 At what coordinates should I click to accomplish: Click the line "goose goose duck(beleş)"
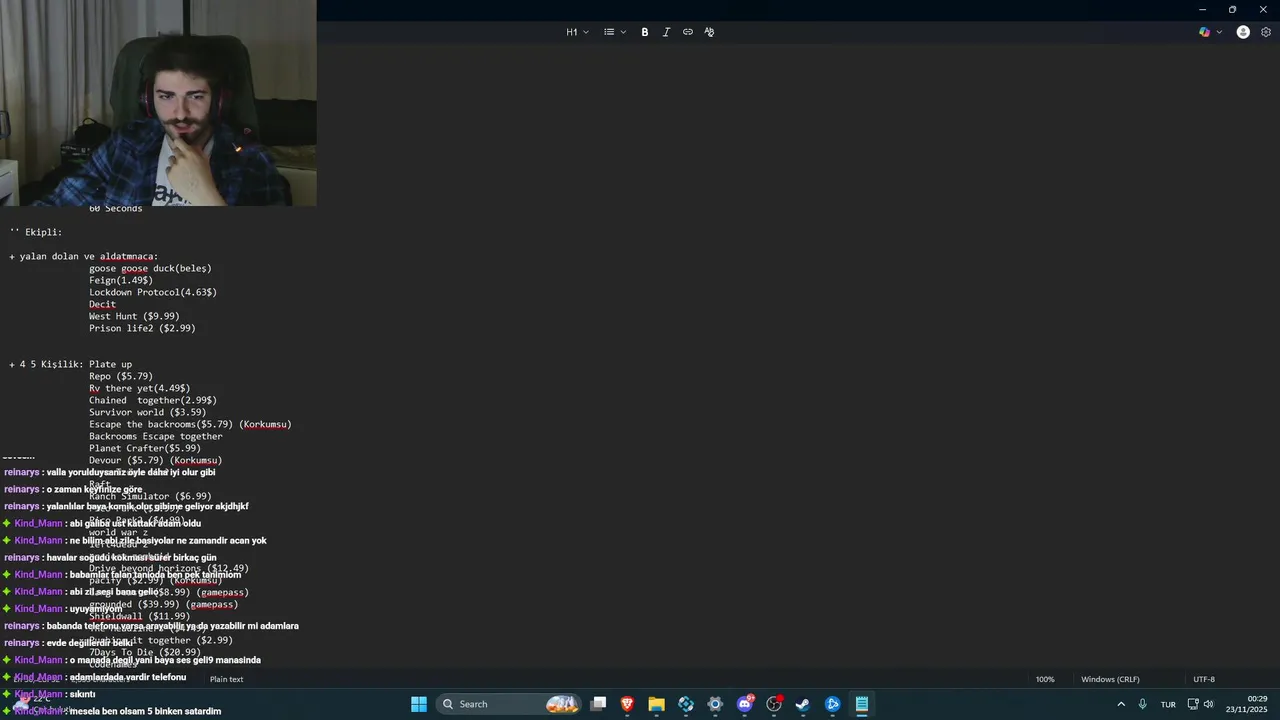click(x=150, y=268)
